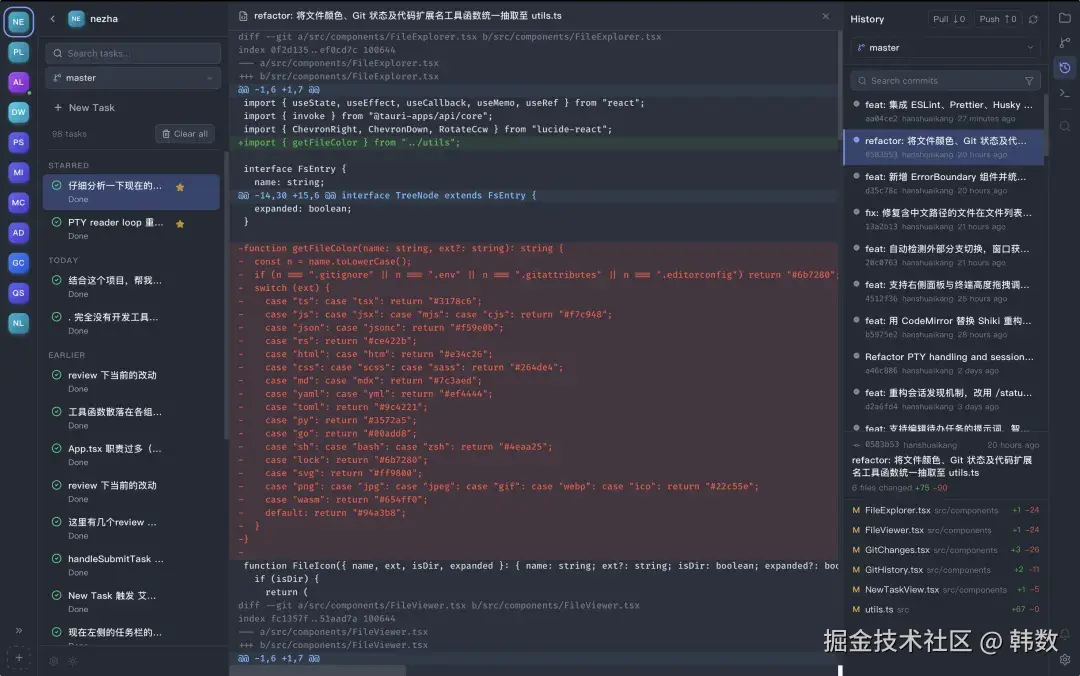Image resolution: width=1080 pixels, height=676 pixels.
Task: Open the git branch icon in right sidebar
Action: pyautogui.click(x=1064, y=43)
